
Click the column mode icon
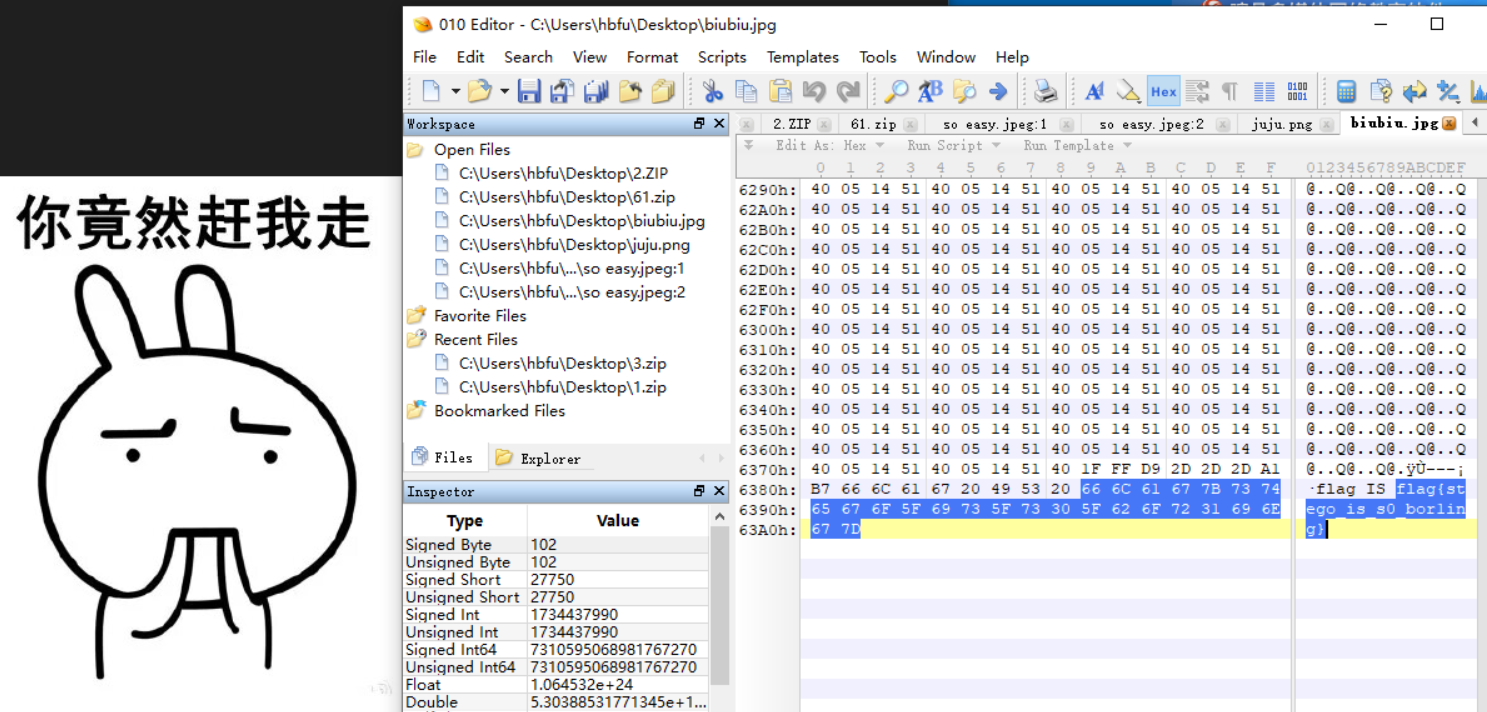click(x=1264, y=92)
